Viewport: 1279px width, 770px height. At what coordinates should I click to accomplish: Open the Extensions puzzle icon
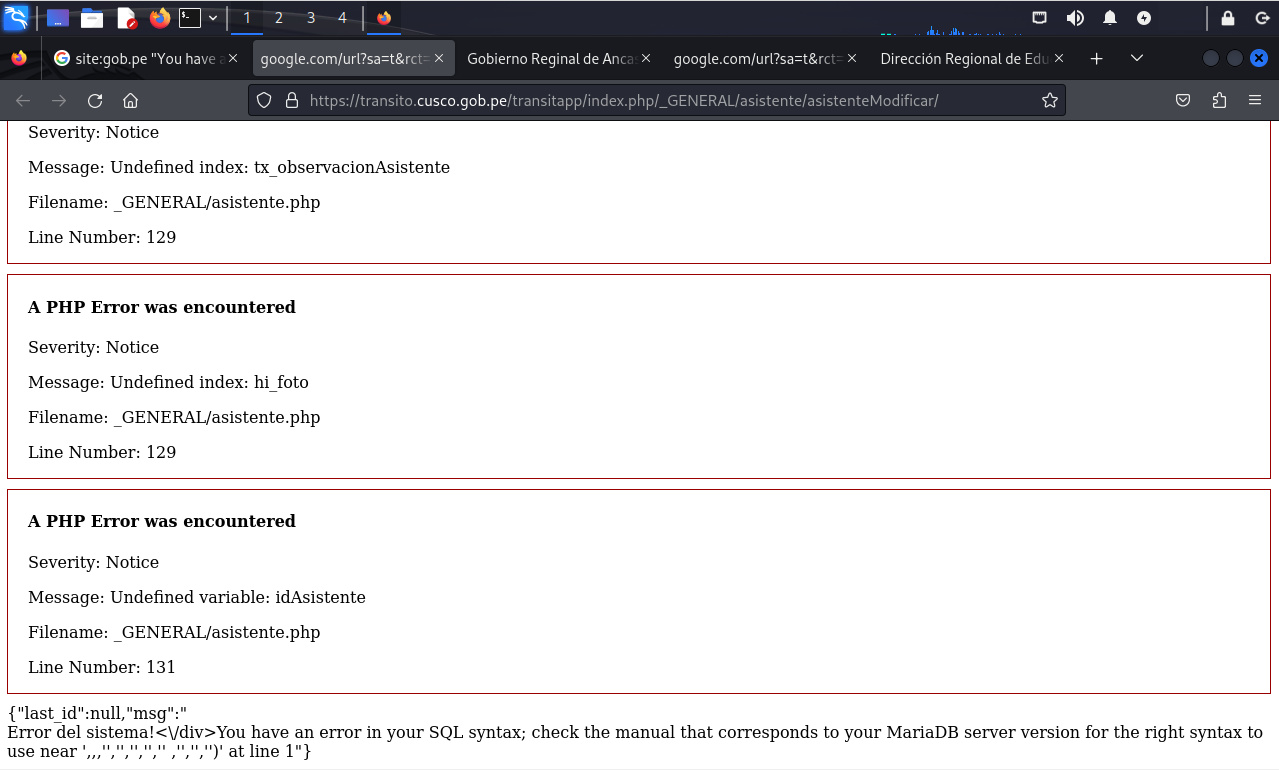tap(1218, 100)
